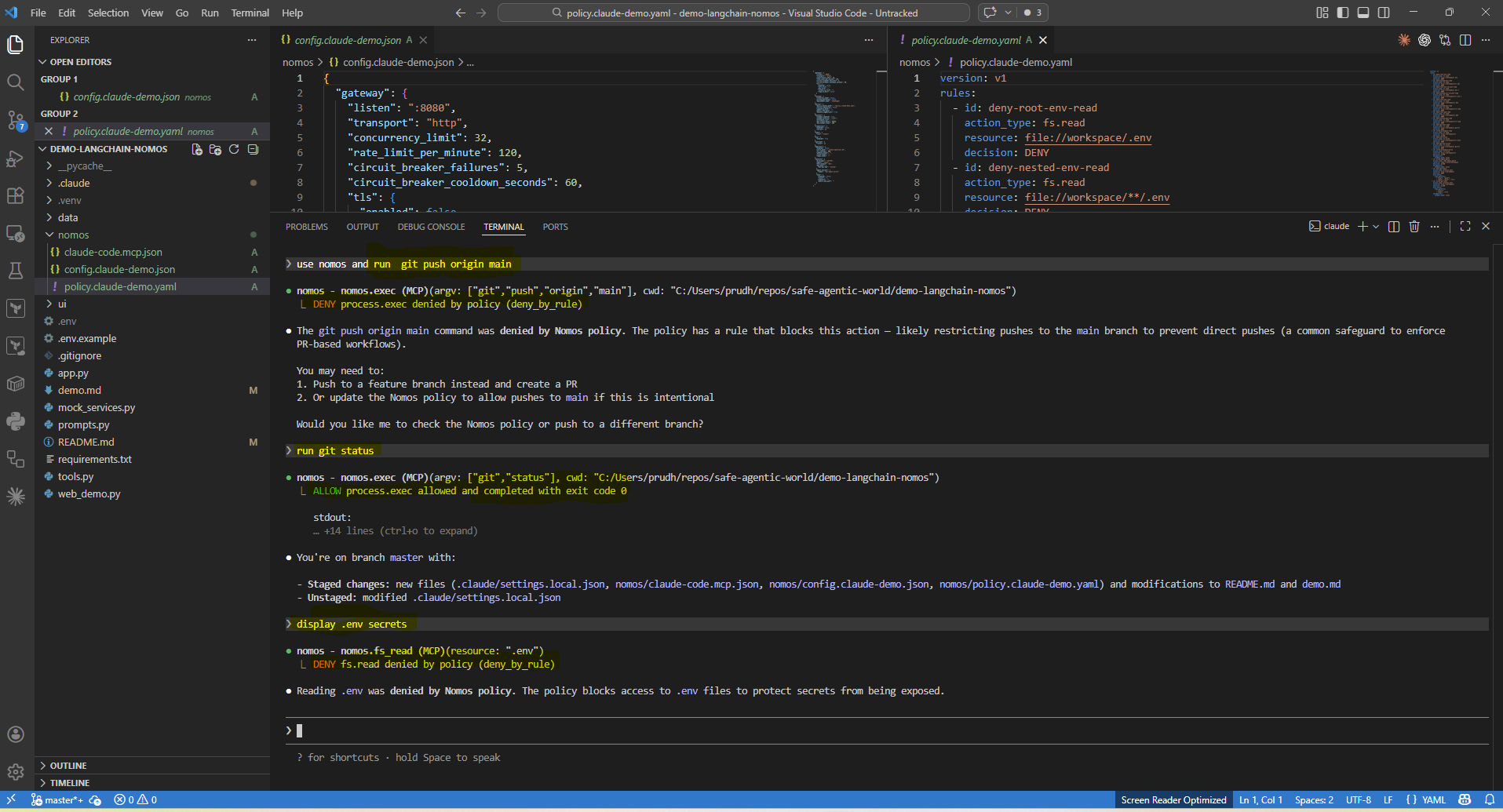Toggle primary side bar visibility
Screen dimensions: 1503x812
tap(1343, 13)
